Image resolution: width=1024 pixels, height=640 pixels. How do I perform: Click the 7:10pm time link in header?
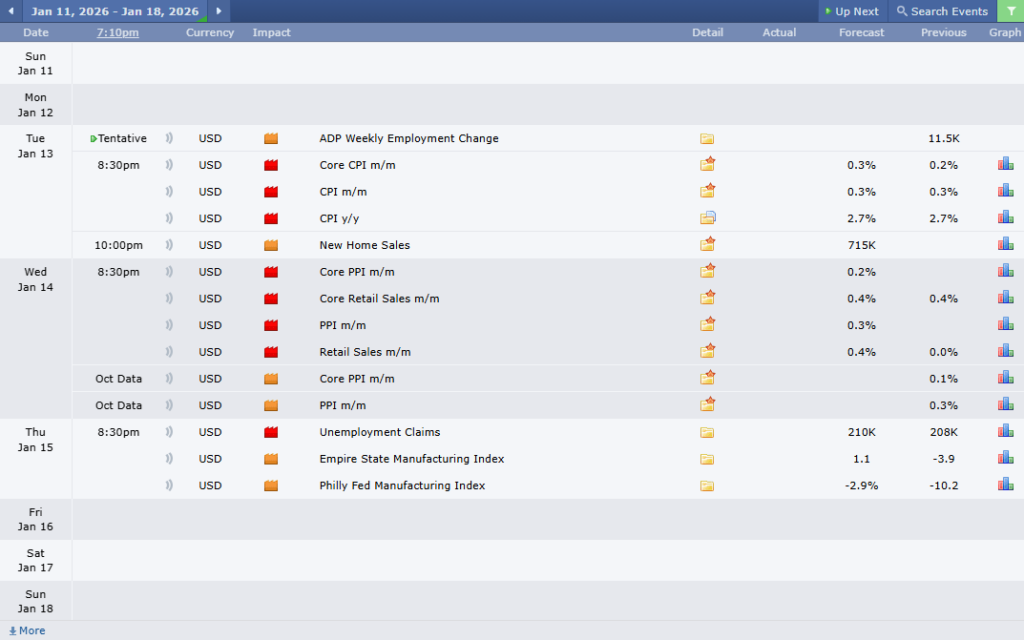[x=118, y=33]
